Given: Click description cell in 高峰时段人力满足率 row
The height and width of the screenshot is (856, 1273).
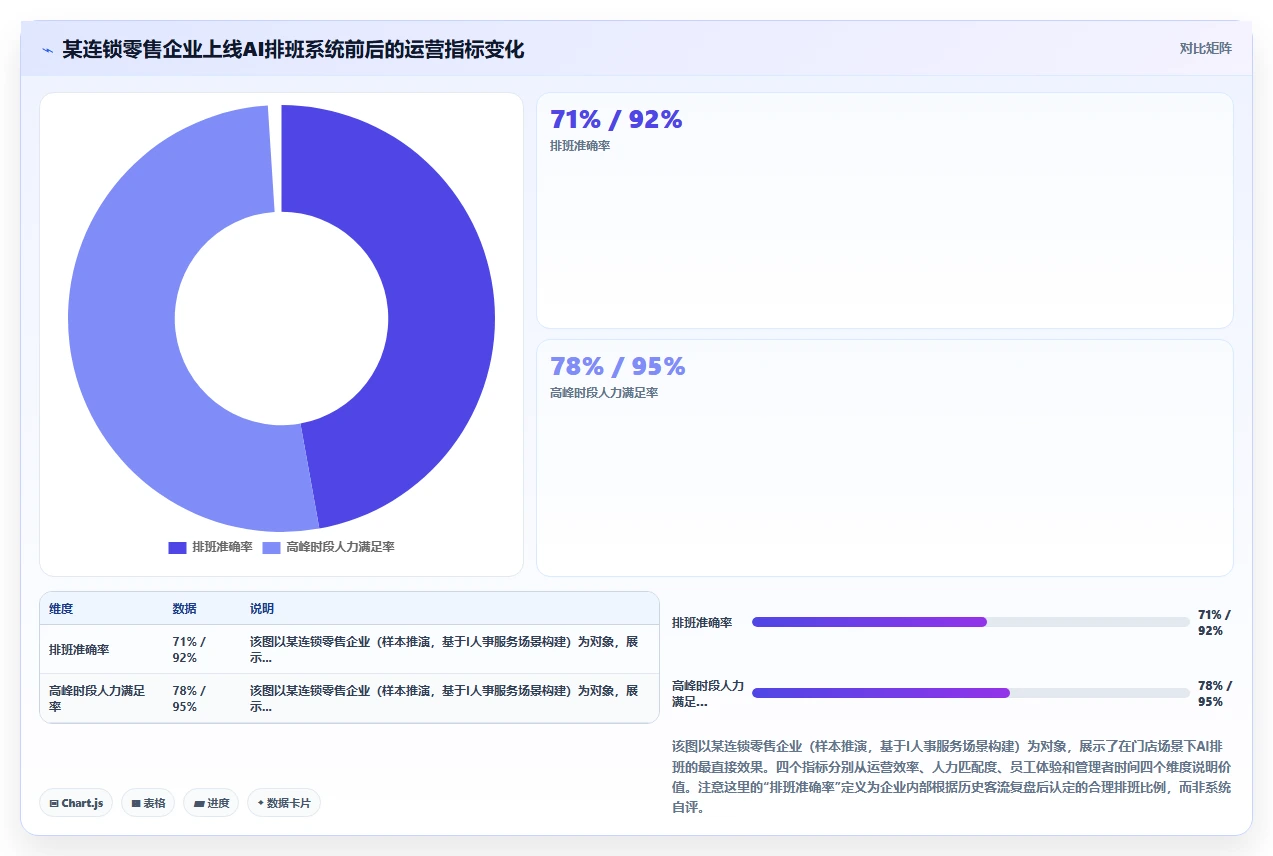Looking at the screenshot, I should coord(450,698).
